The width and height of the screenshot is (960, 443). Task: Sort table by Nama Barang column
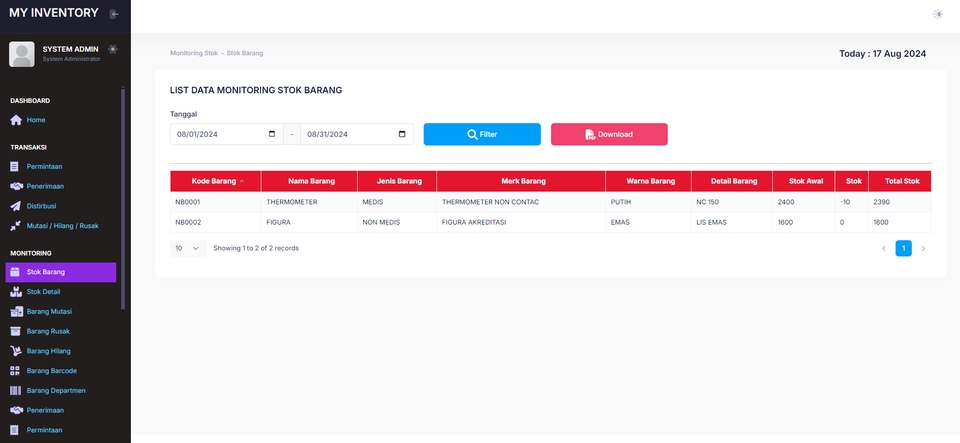point(309,181)
